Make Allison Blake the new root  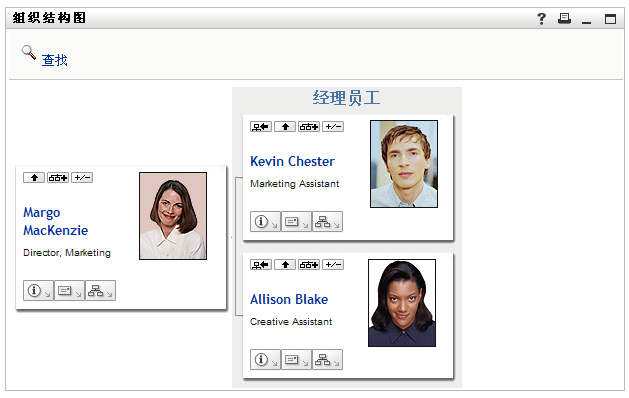[x=261, y=265]
